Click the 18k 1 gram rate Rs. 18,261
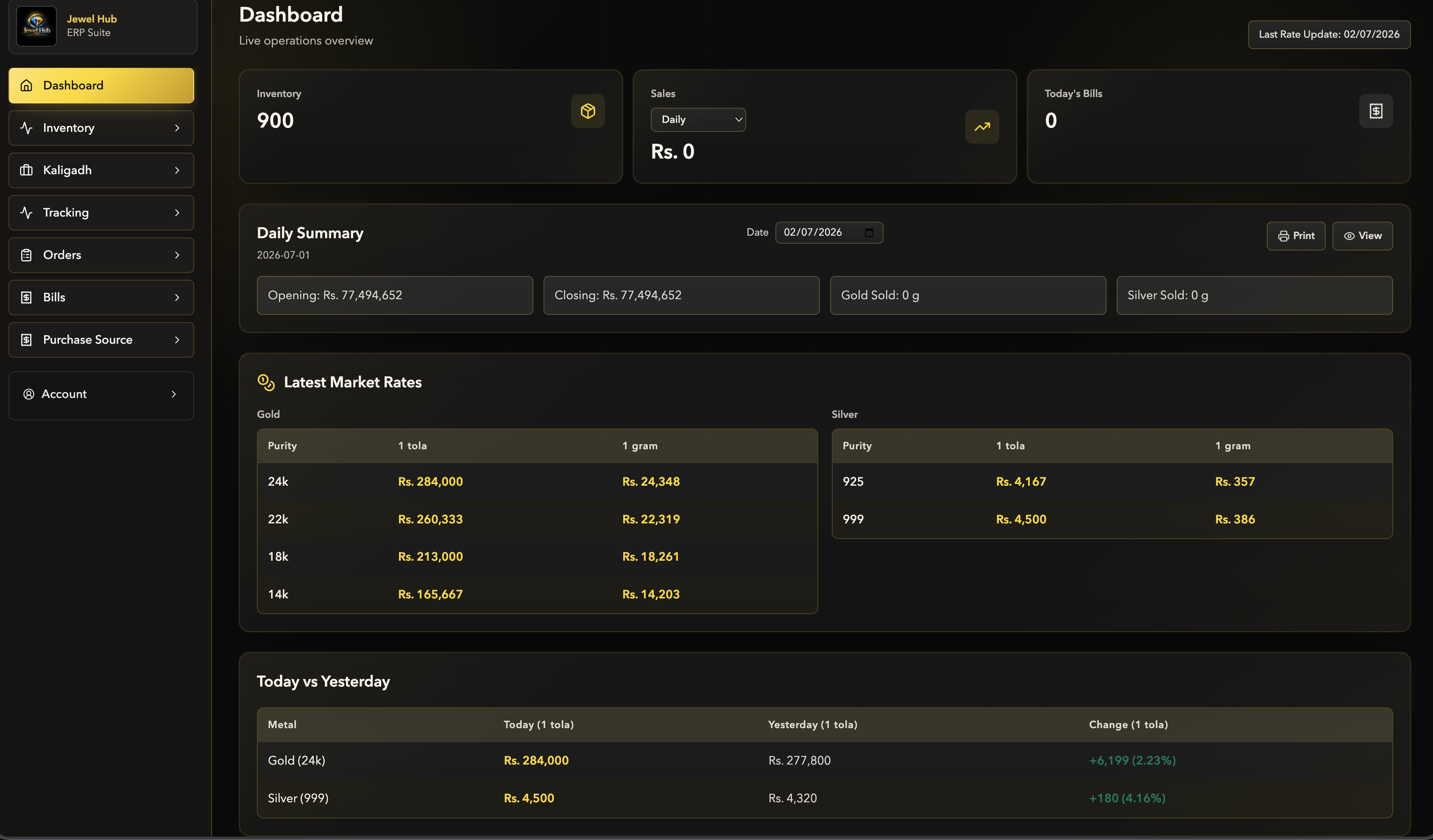This screenshot has width=1433, height=840. click(650, 556)
